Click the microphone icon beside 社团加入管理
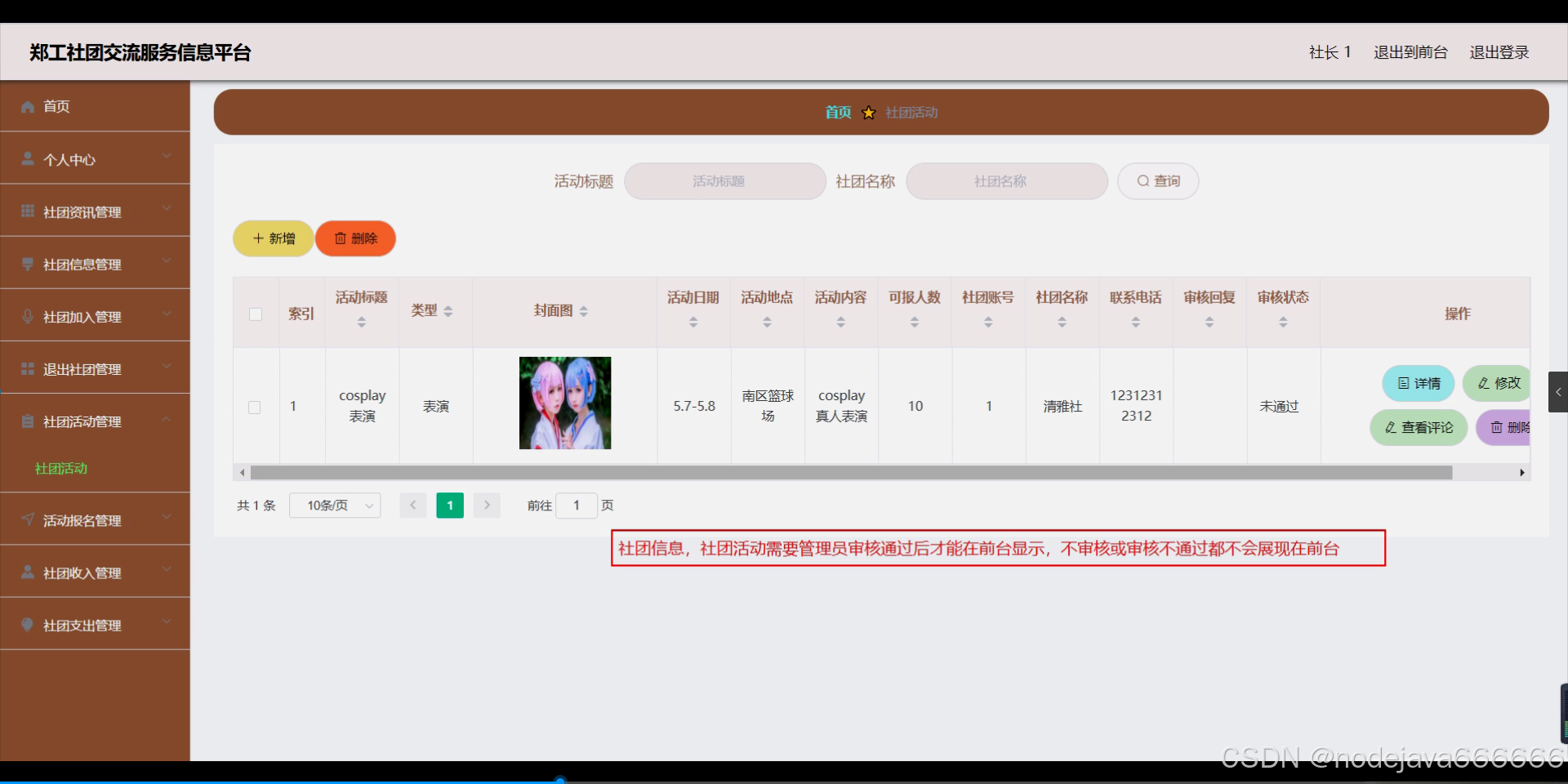The height and width of the screenshot is (784, 1568). pyautogui.click(x=28, y=316)
